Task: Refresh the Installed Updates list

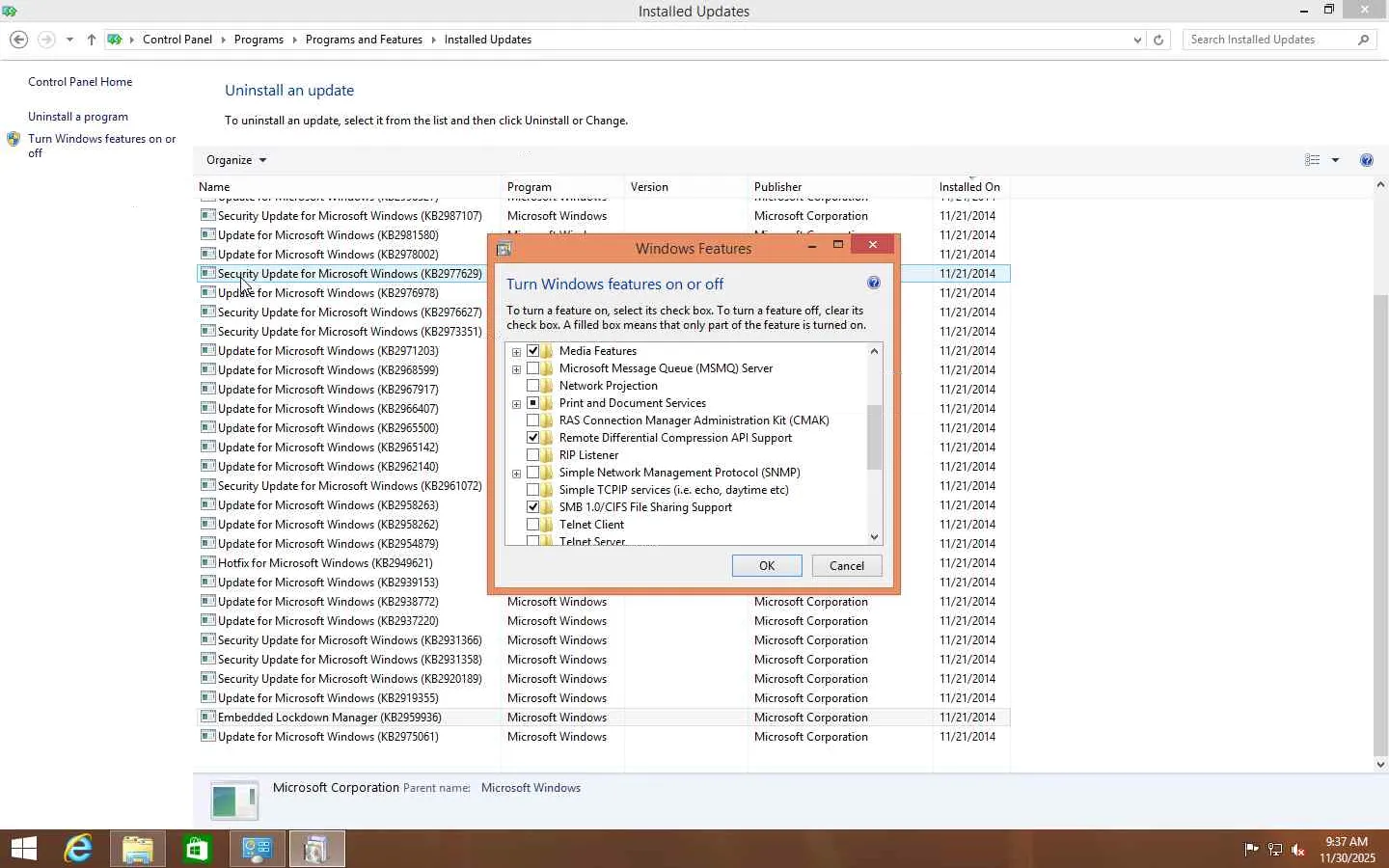Action: pos(1158,40)
